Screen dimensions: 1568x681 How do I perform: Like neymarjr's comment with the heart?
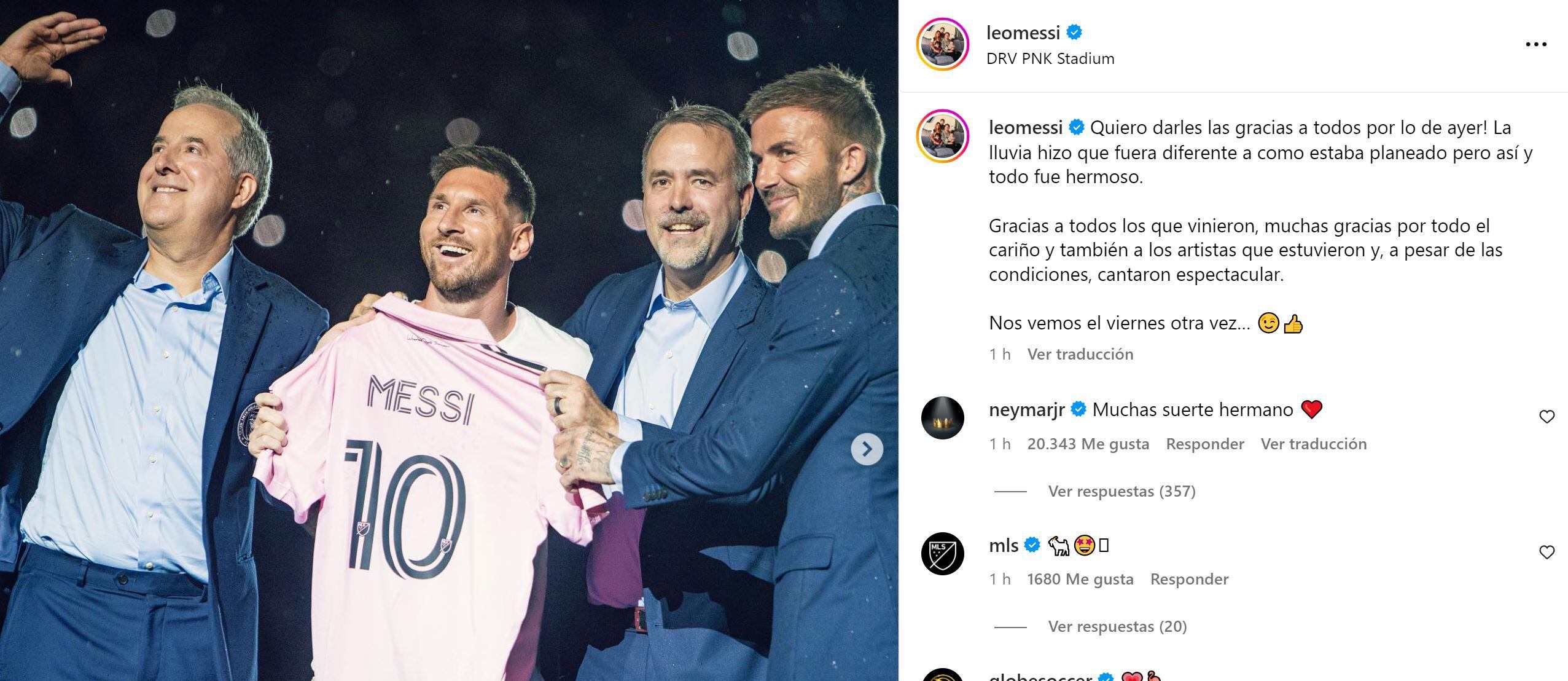1547,417
